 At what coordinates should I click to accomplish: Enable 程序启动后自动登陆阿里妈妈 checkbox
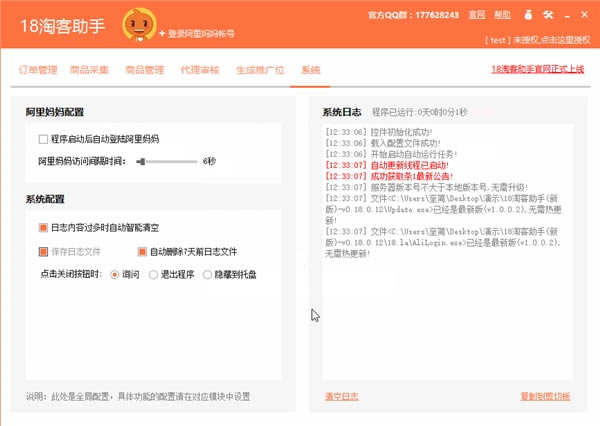pyautogui.click(x=43, y=139)
